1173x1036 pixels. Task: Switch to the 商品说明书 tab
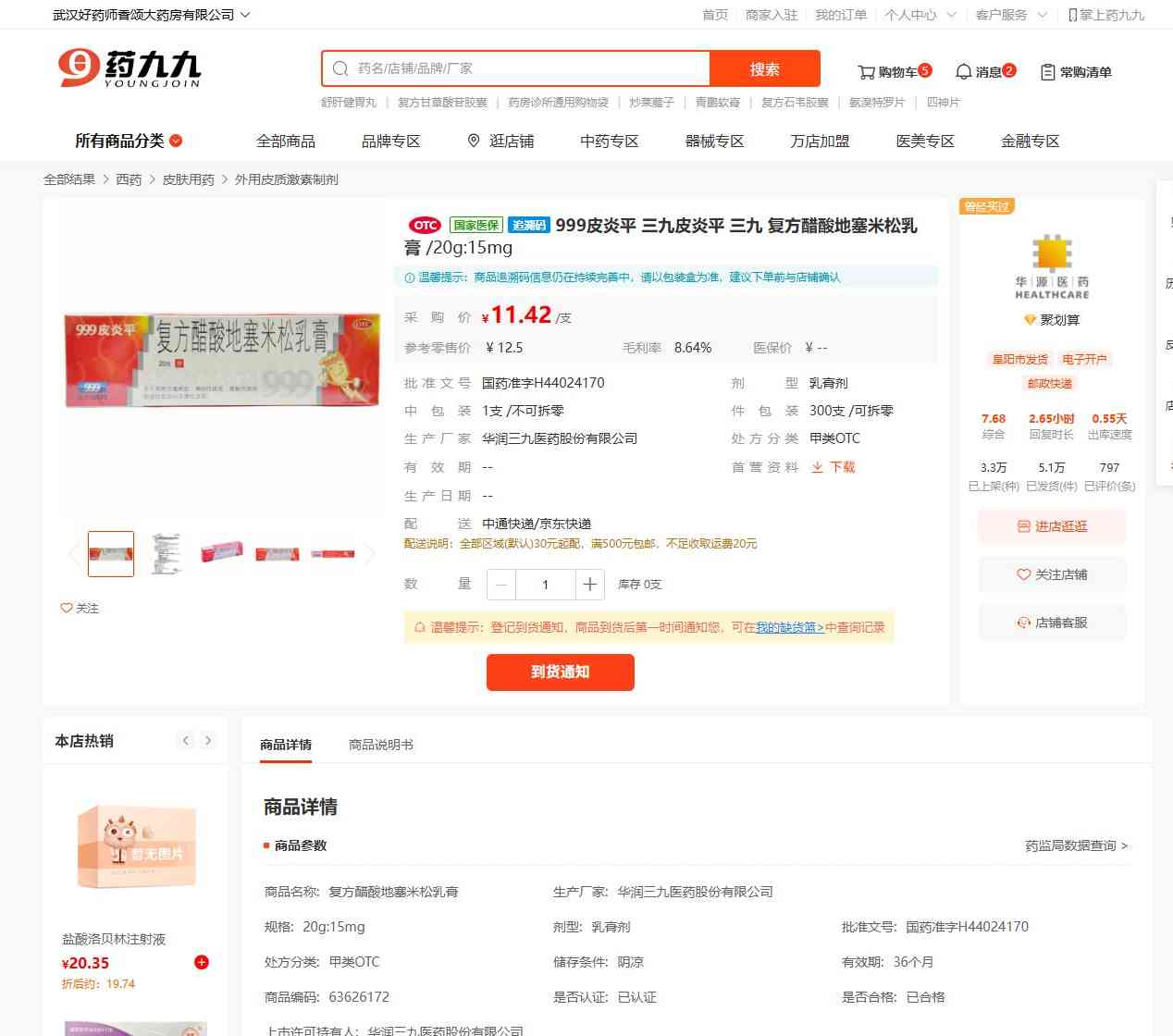[380, 745]
